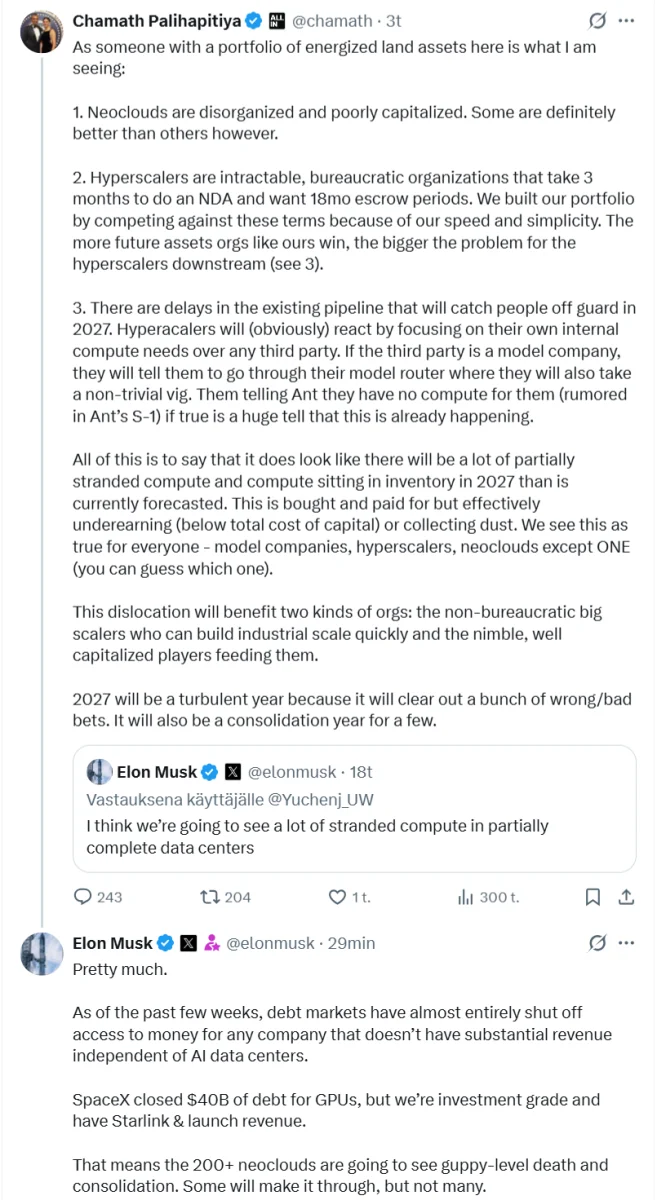The height and width of the screenshot is (1200, 657).
Task: Share Chamath's post via share icon
Action: (x=627, y=897)
